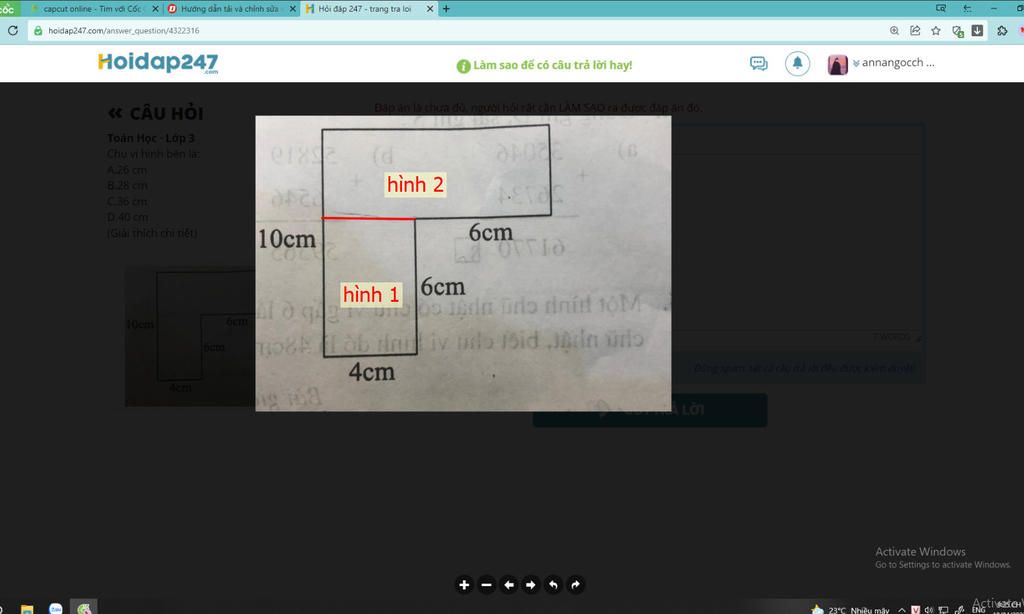Bookmark this page with the star

click(x=936, y=30)
